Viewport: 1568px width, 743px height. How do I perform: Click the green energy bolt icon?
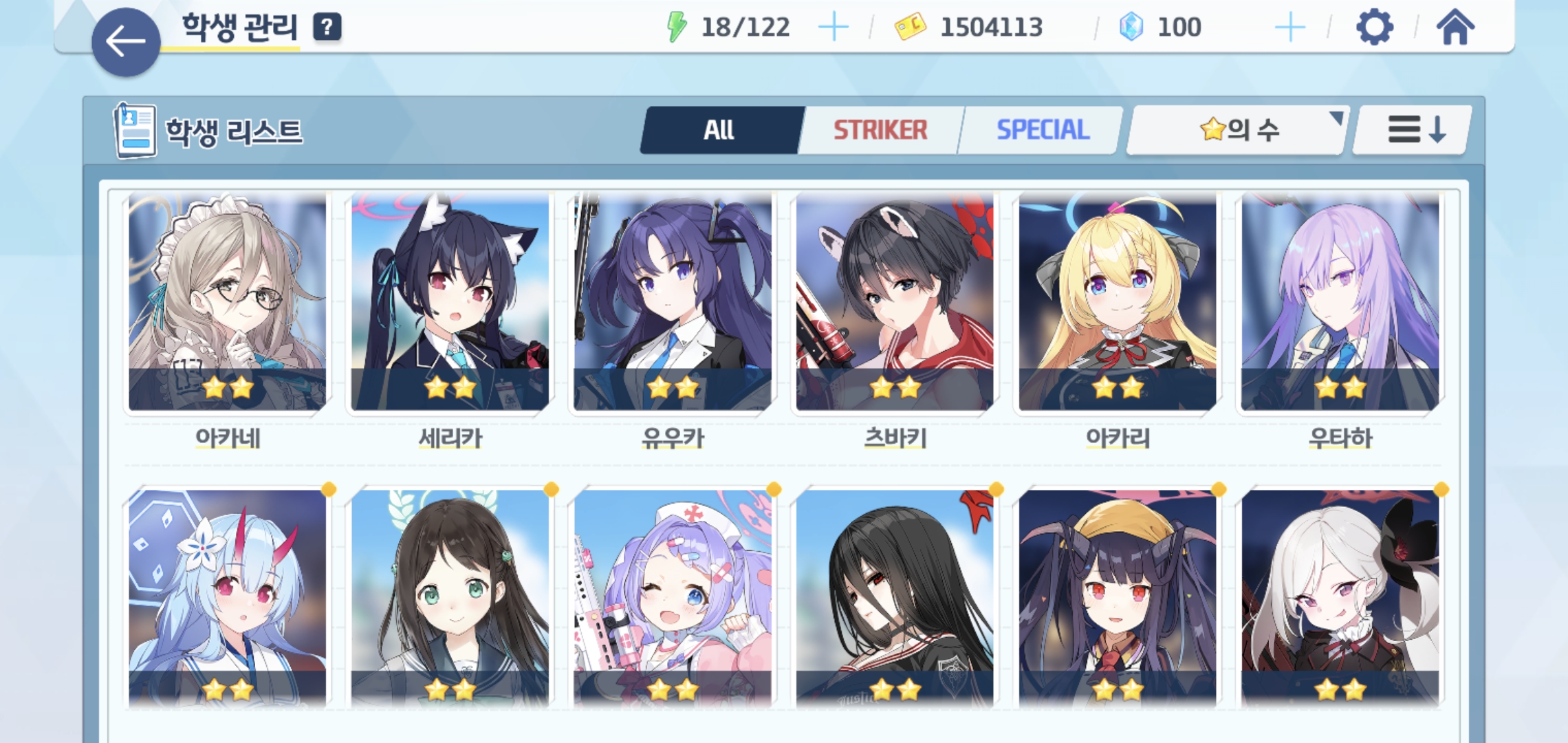[677, 28]
